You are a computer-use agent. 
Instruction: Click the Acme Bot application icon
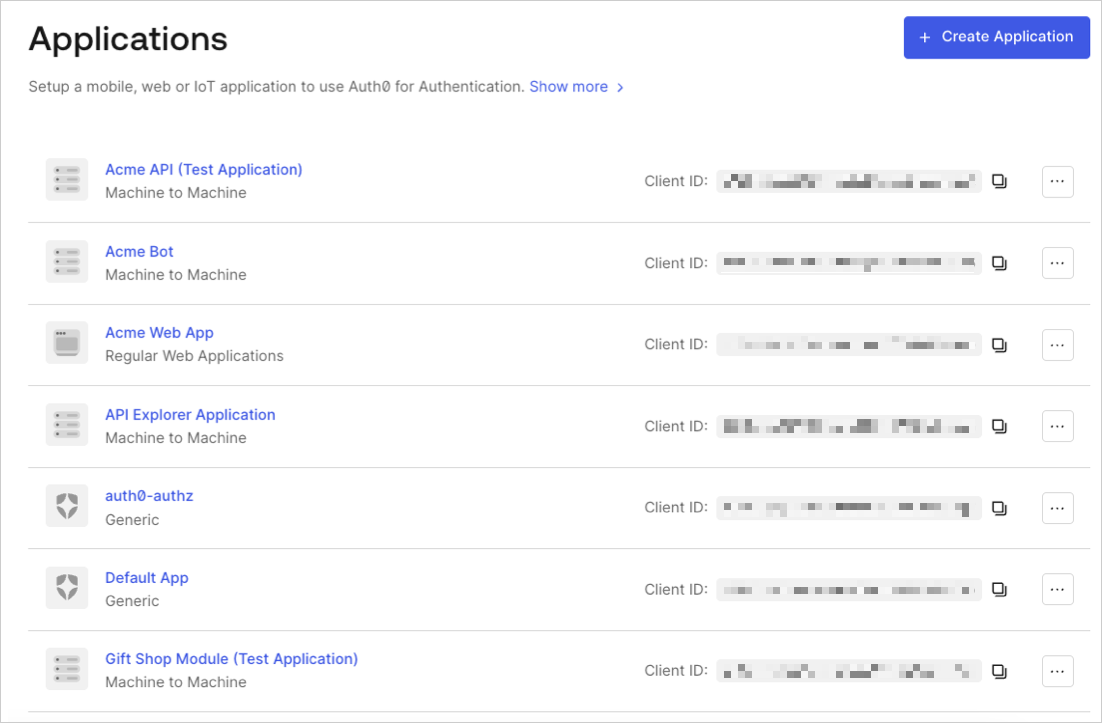pos(66,262)
